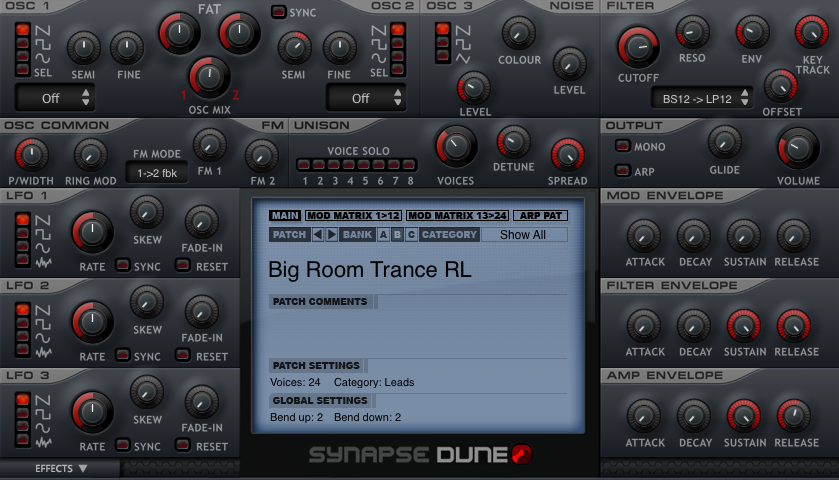Toggle LFO 3 RESET
Image resolution: width=839 pixels, height=480 pixels.
183,445
